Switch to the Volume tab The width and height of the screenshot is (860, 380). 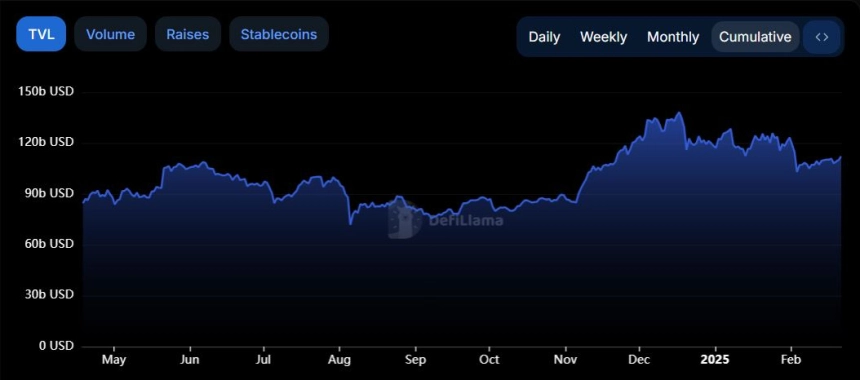point(110,34)
